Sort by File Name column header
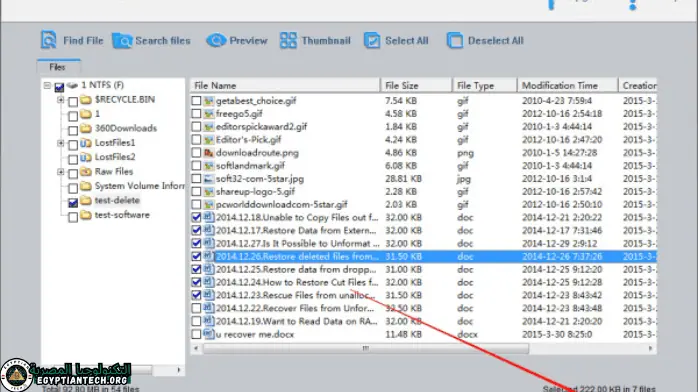This screenshot has height=392, width=698. pyautogui.click(x=285, y=85)
